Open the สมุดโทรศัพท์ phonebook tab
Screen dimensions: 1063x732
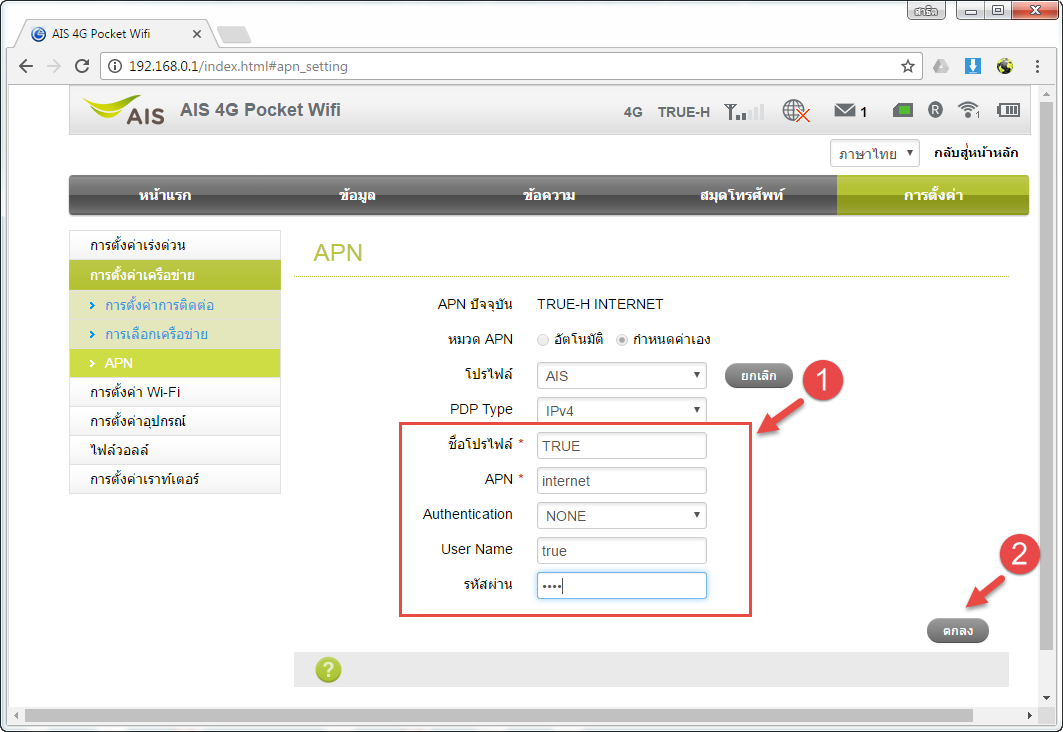pos(742,195)
